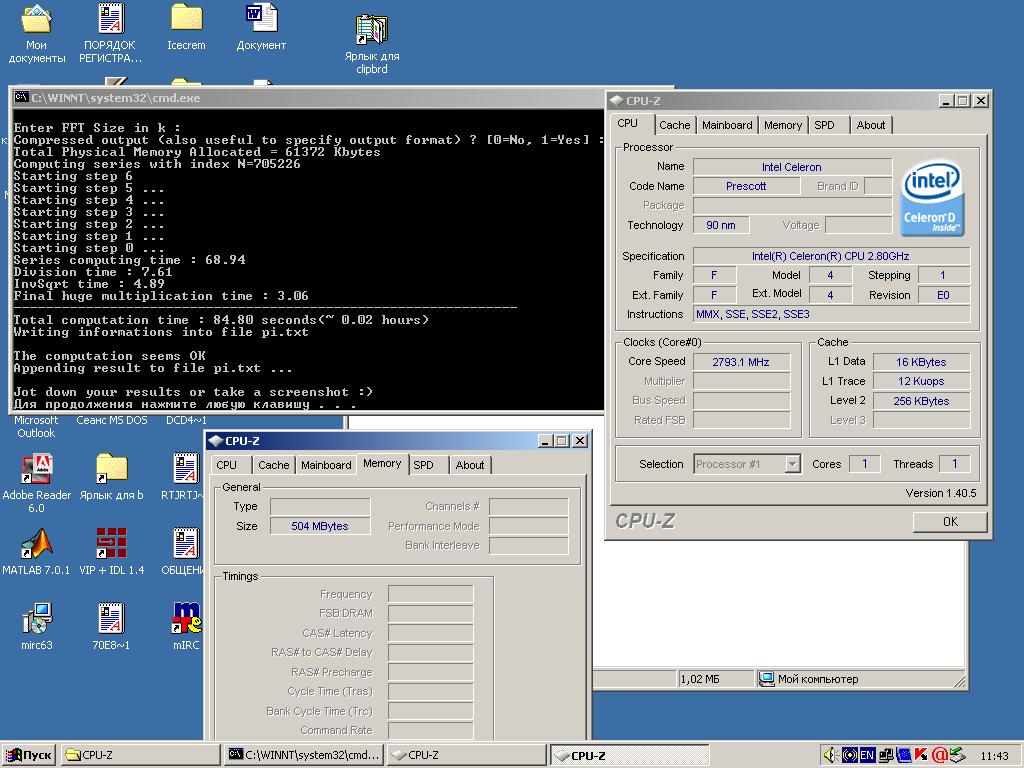Click the volume speaker tray icon
The height and width of the screenshot is (768, 1024).
pyautogui.click(x=831, y=756)
